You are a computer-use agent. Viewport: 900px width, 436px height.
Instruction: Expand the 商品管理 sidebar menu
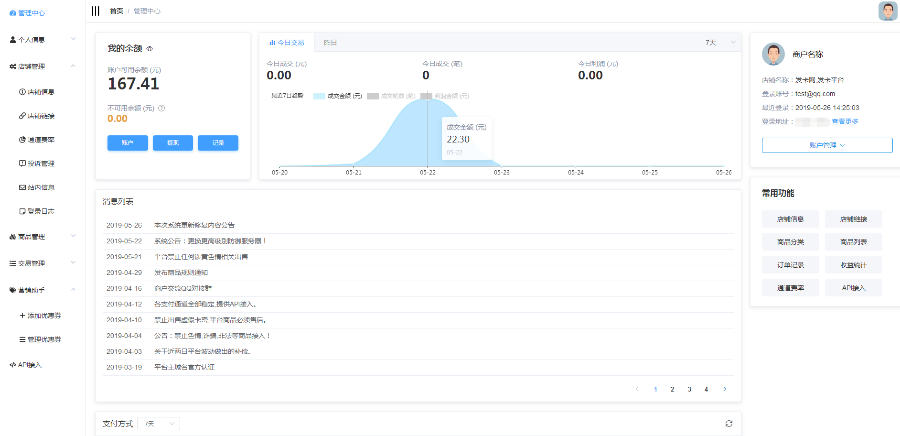(x=42, y=236)
